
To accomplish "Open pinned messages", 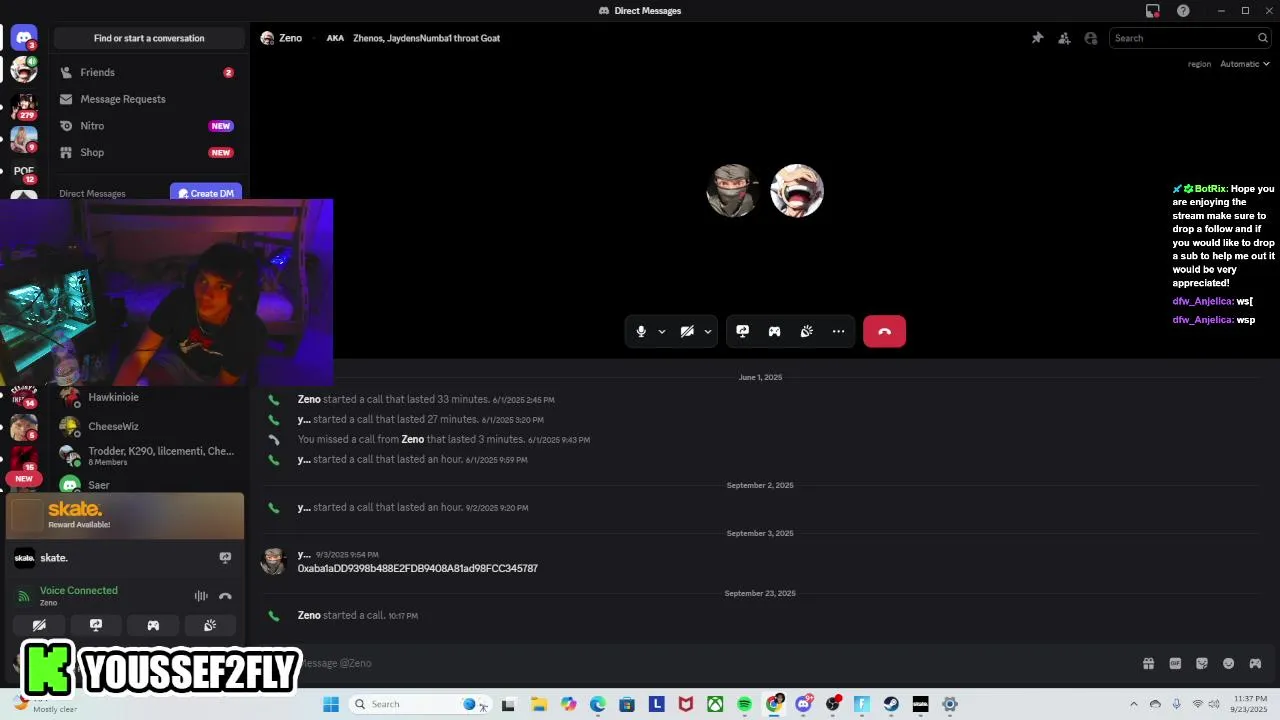I will point(1037,38).
